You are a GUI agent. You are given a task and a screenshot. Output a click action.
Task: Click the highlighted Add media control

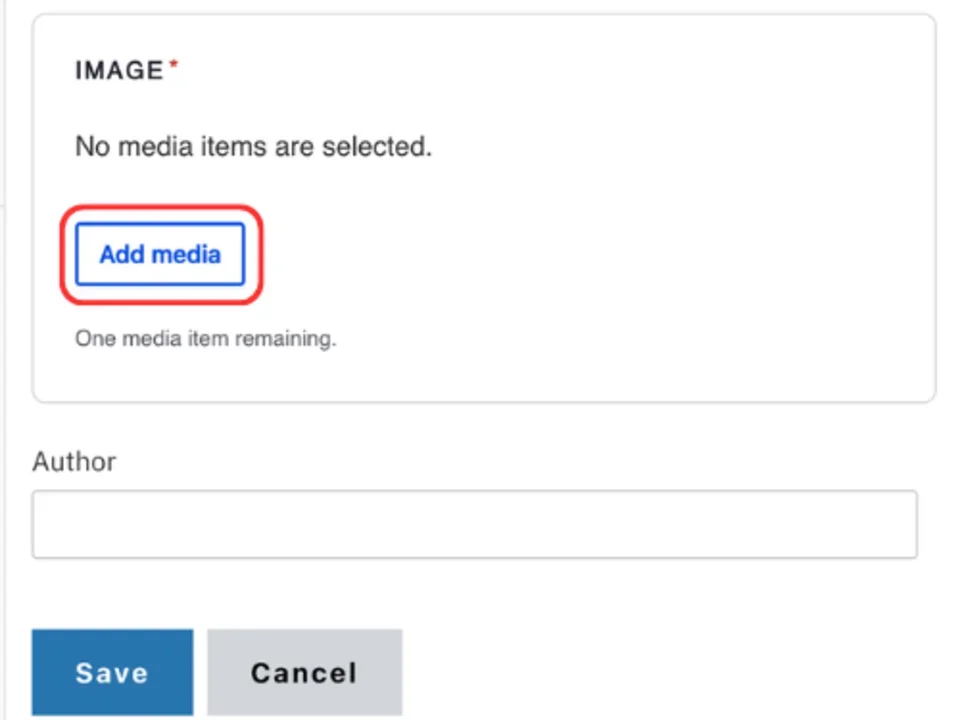click(x=159, y=254)
